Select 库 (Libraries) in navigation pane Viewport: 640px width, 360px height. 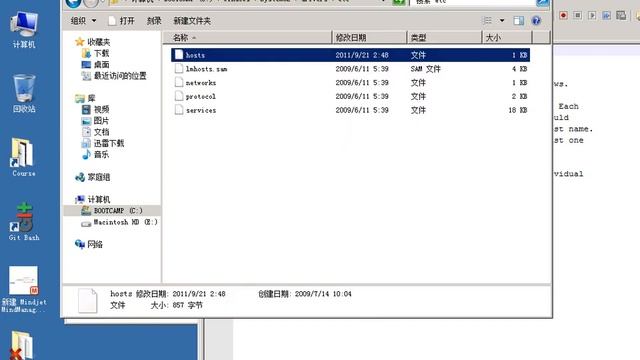(x=85, y=98)
